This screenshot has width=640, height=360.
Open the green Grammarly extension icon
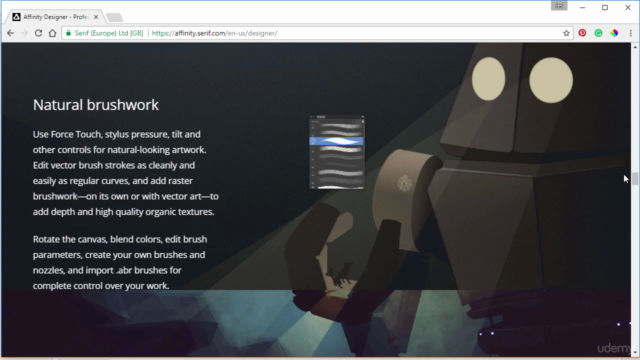click(598, 33)
